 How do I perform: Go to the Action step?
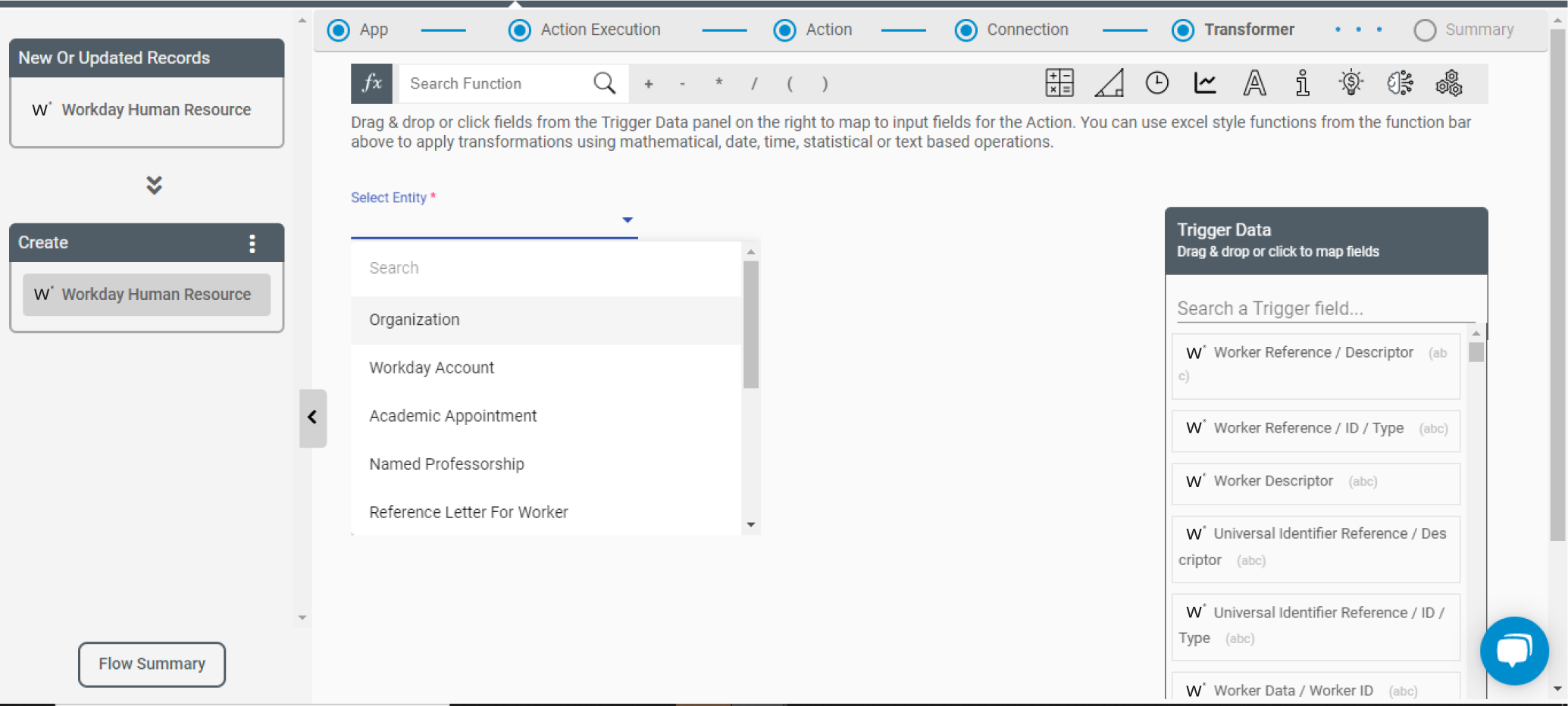[x=812, y=30]
